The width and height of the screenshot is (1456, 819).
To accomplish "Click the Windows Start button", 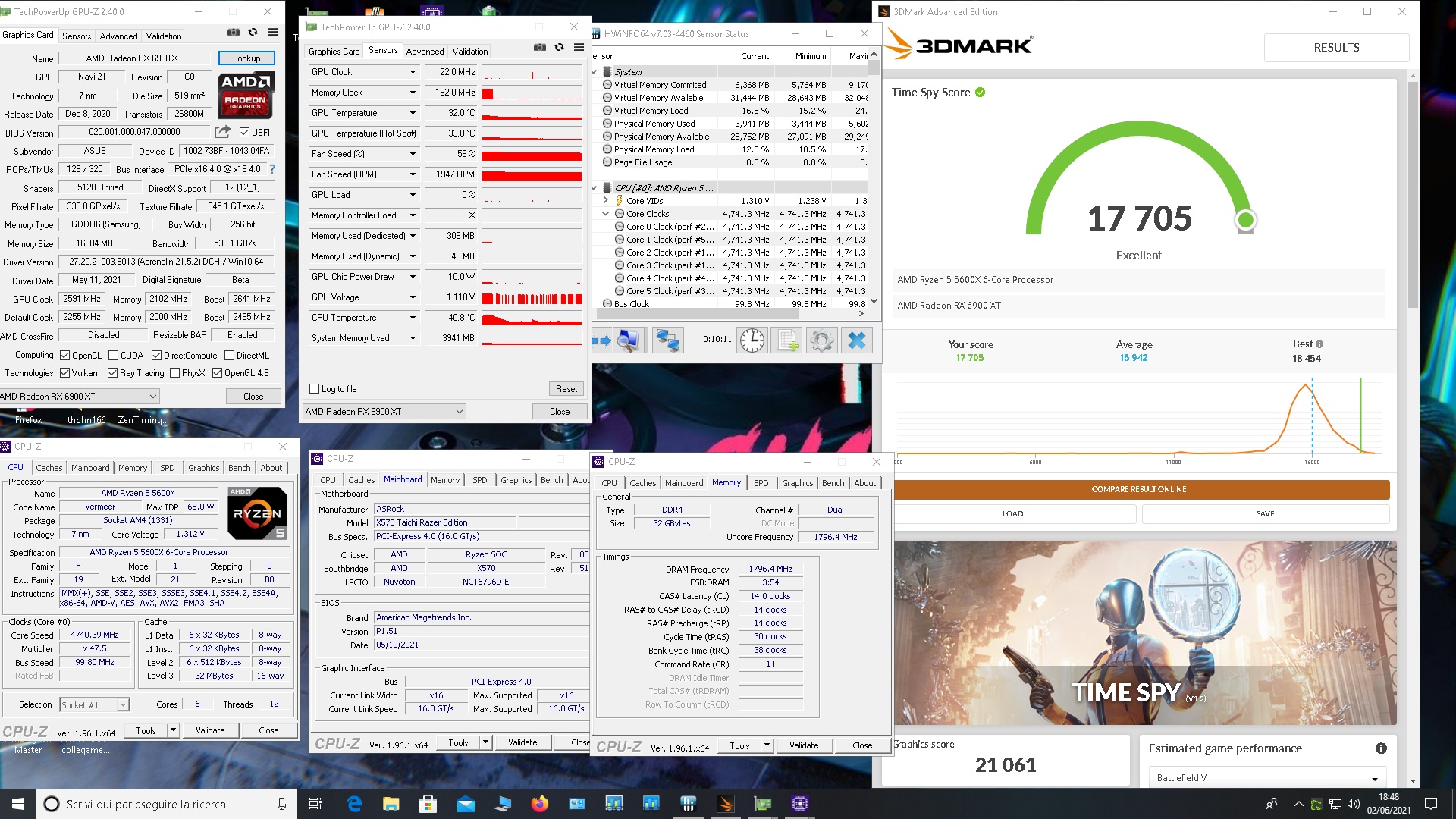I will [x=18, y=804].
